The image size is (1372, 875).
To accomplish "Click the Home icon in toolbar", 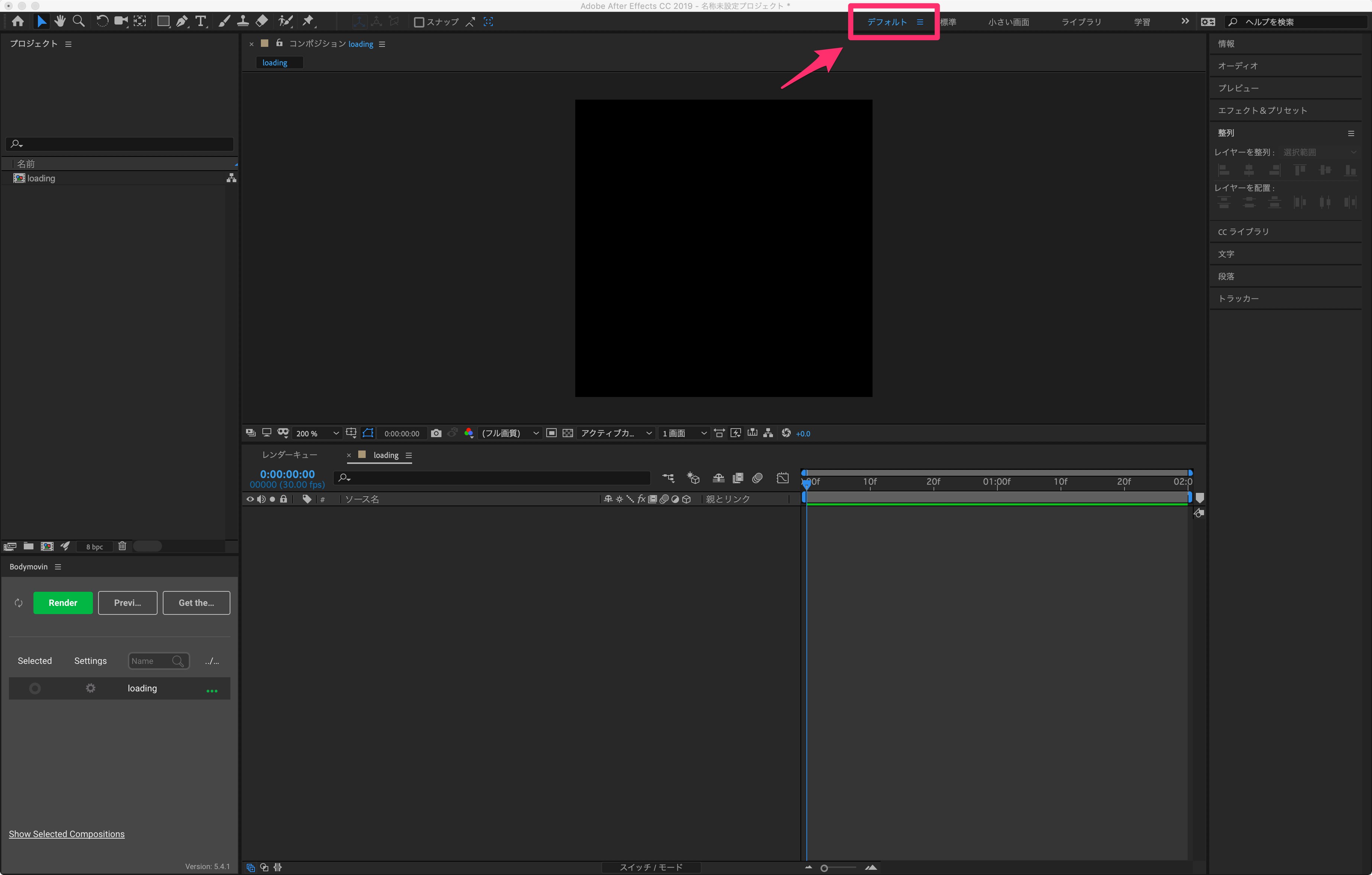I will coord(18,21).
